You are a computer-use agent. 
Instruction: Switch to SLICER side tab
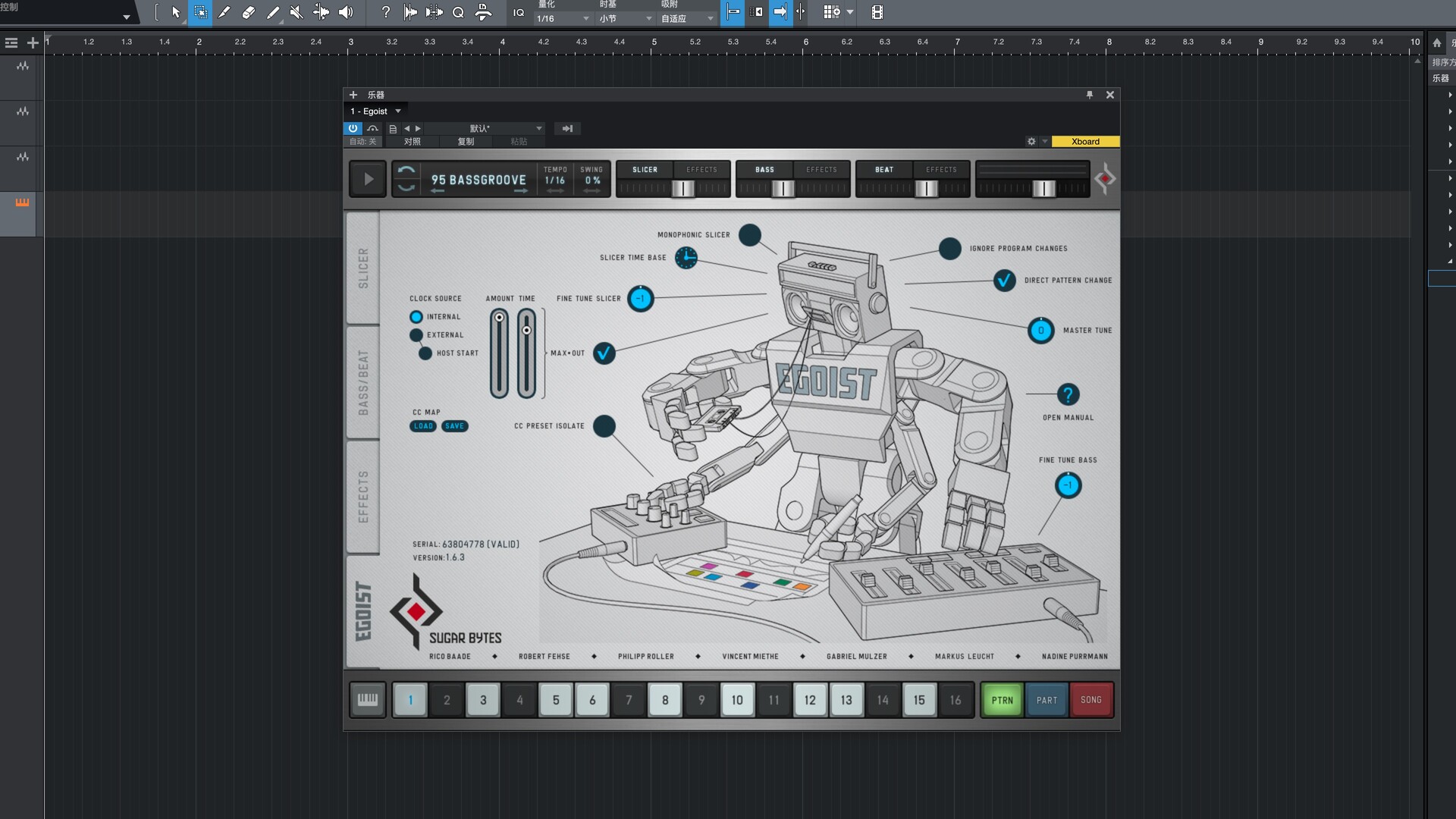[x=363, y=268]
